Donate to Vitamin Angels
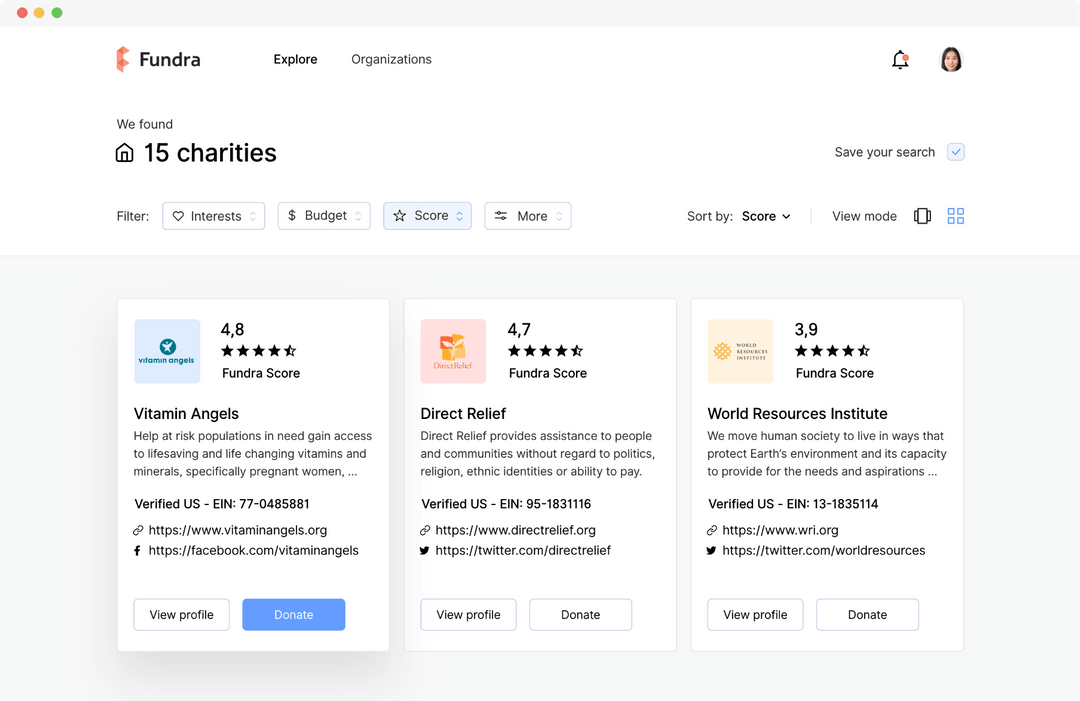This screenshot has width=1080, height=701. tap(293, 614)
